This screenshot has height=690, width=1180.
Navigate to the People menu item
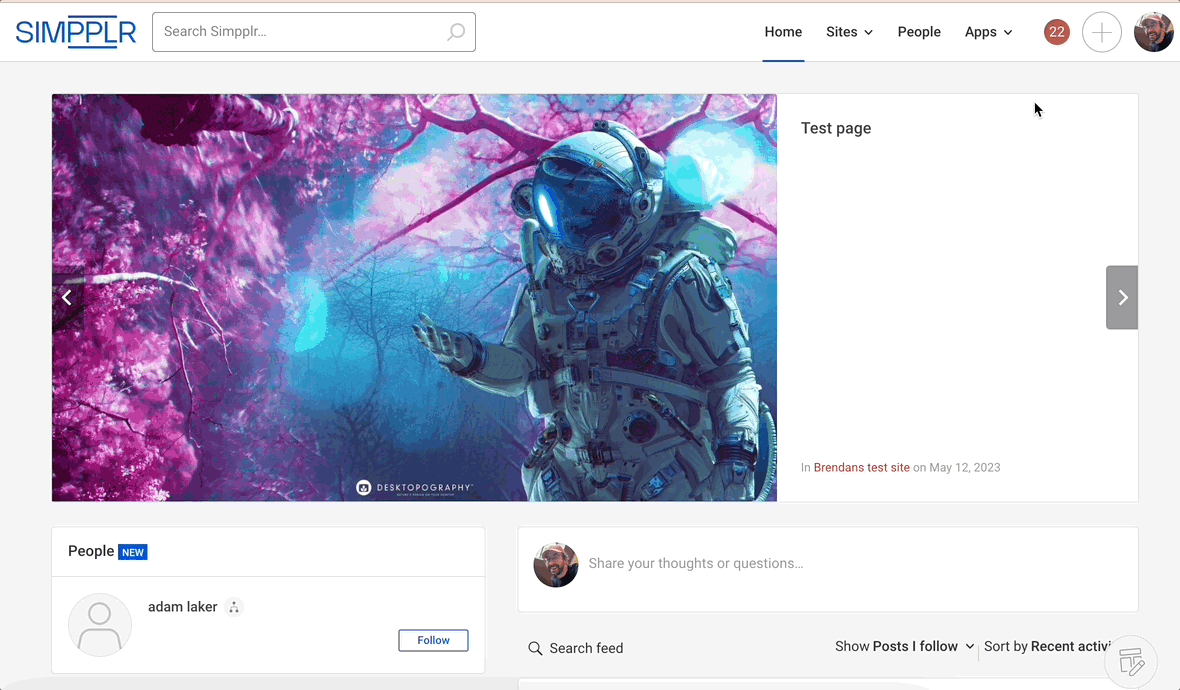pyautogui.click(x=919, y=32)
